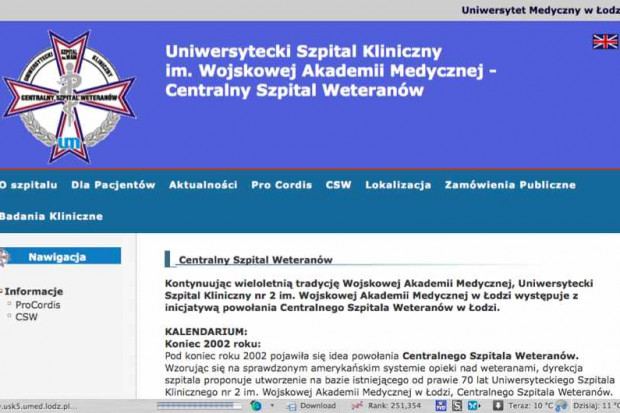Select 'Pro Cordis' in the top menu
Image resolution: width=620 pixels, height=413 pixels.
[x=282, y=185]
